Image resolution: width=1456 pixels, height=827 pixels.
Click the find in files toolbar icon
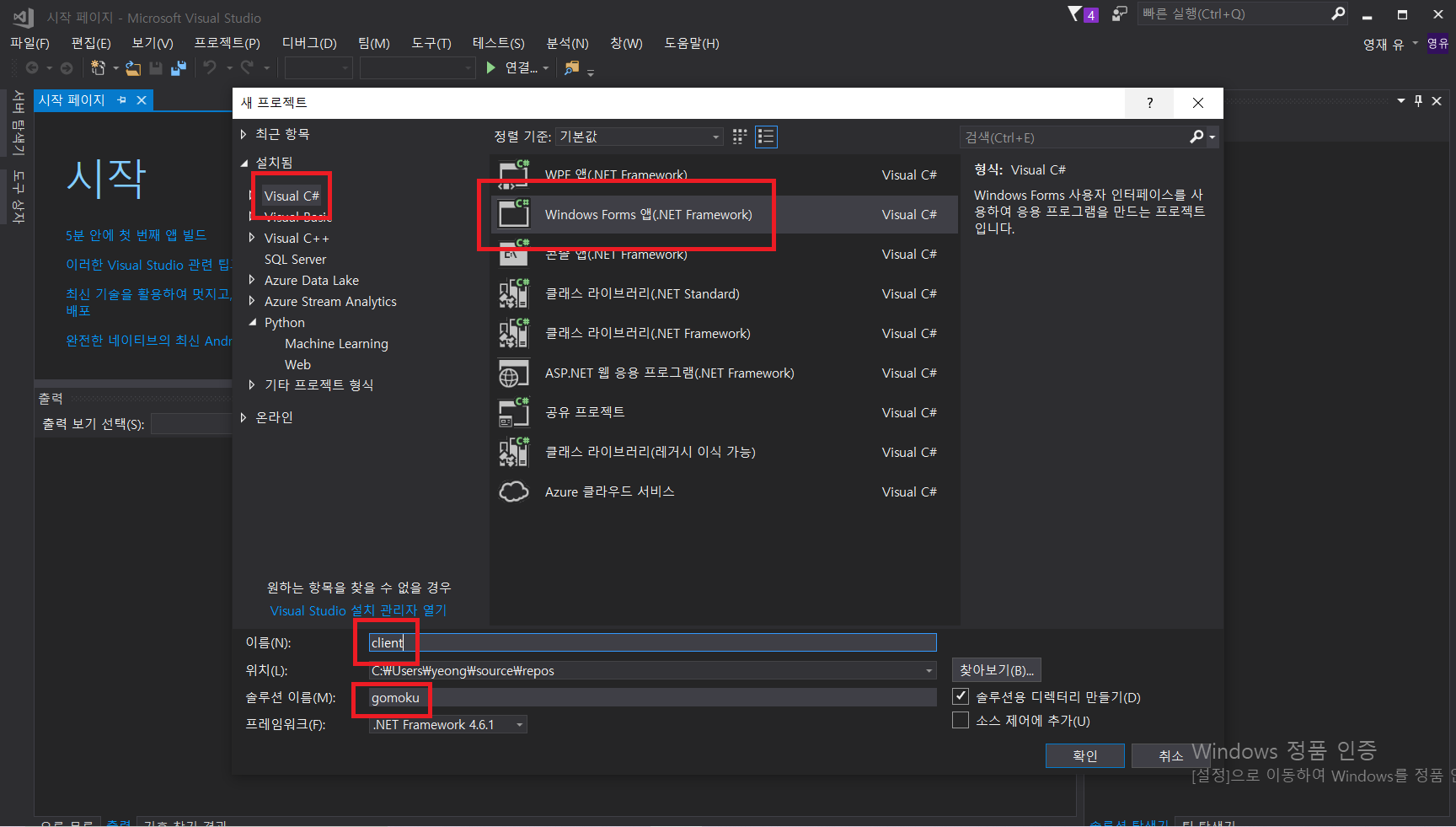pyautogui.click(x=572, y=67)
